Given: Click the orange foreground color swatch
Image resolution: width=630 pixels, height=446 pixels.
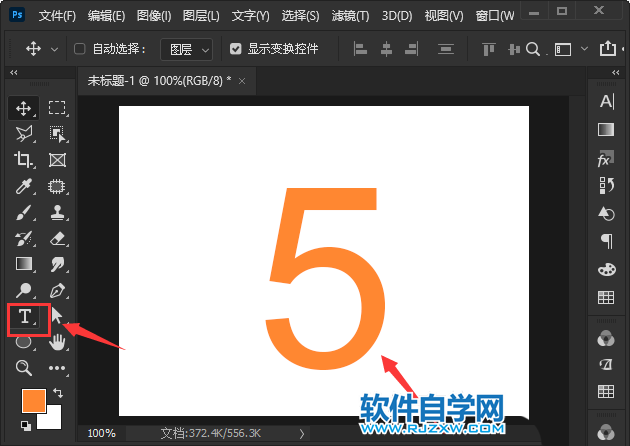Looking at the screenshot, I should pos(34,401).
